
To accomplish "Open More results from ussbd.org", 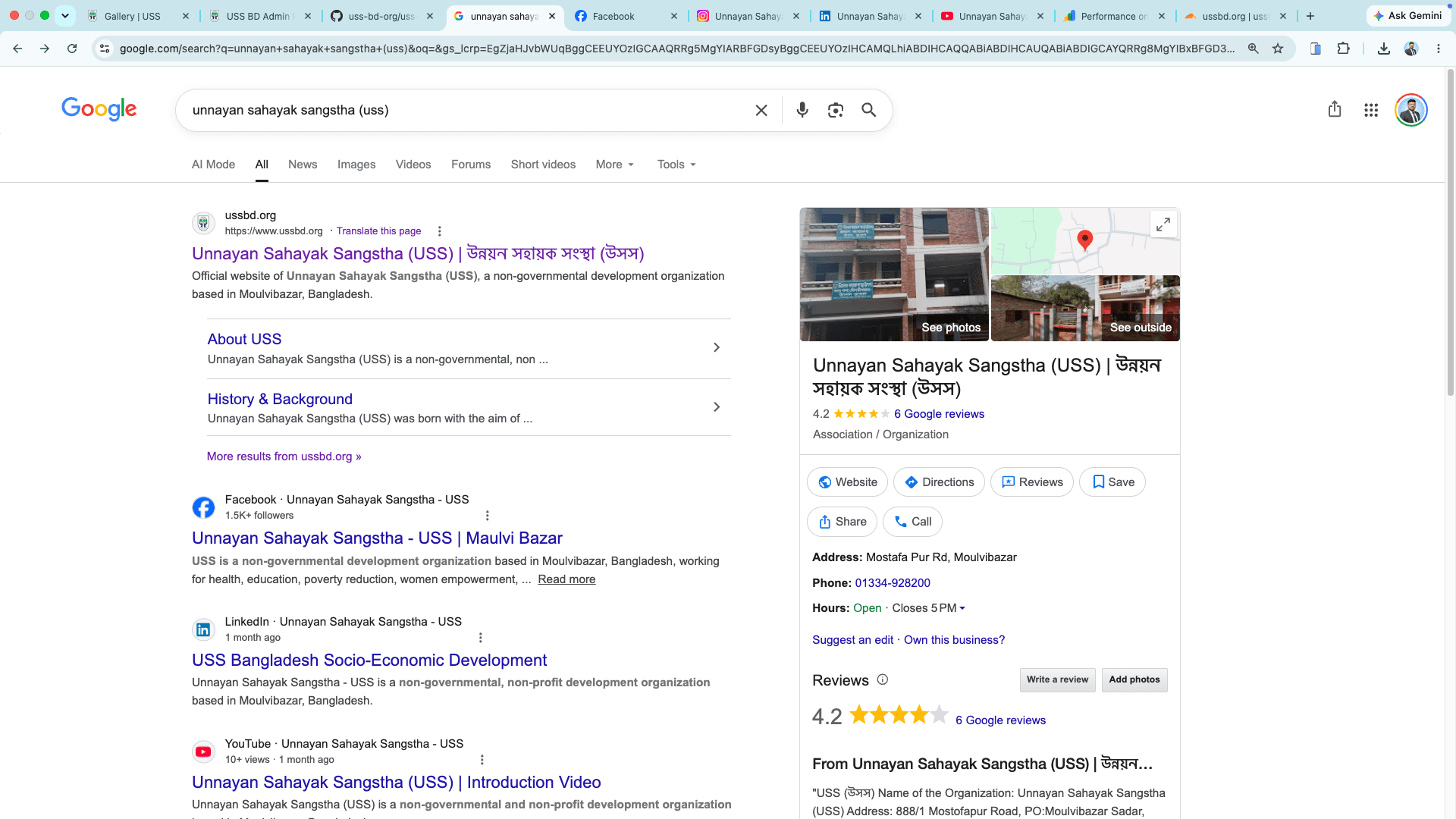I will coord(284,457).
